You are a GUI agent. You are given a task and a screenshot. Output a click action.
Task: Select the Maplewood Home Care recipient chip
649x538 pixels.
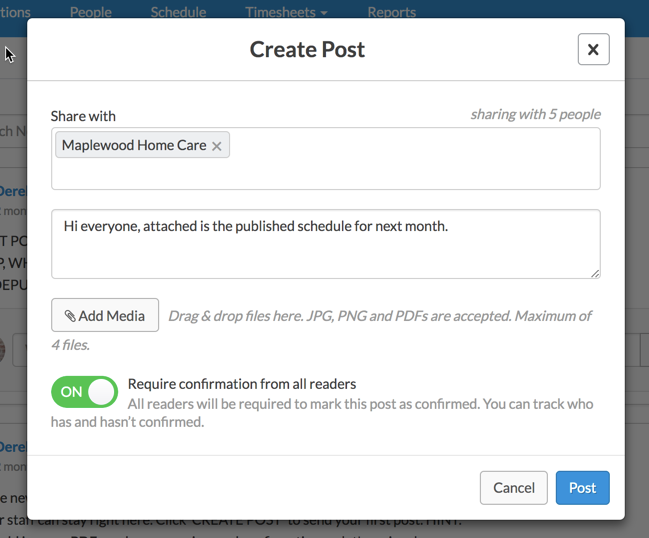click(134, 145)
